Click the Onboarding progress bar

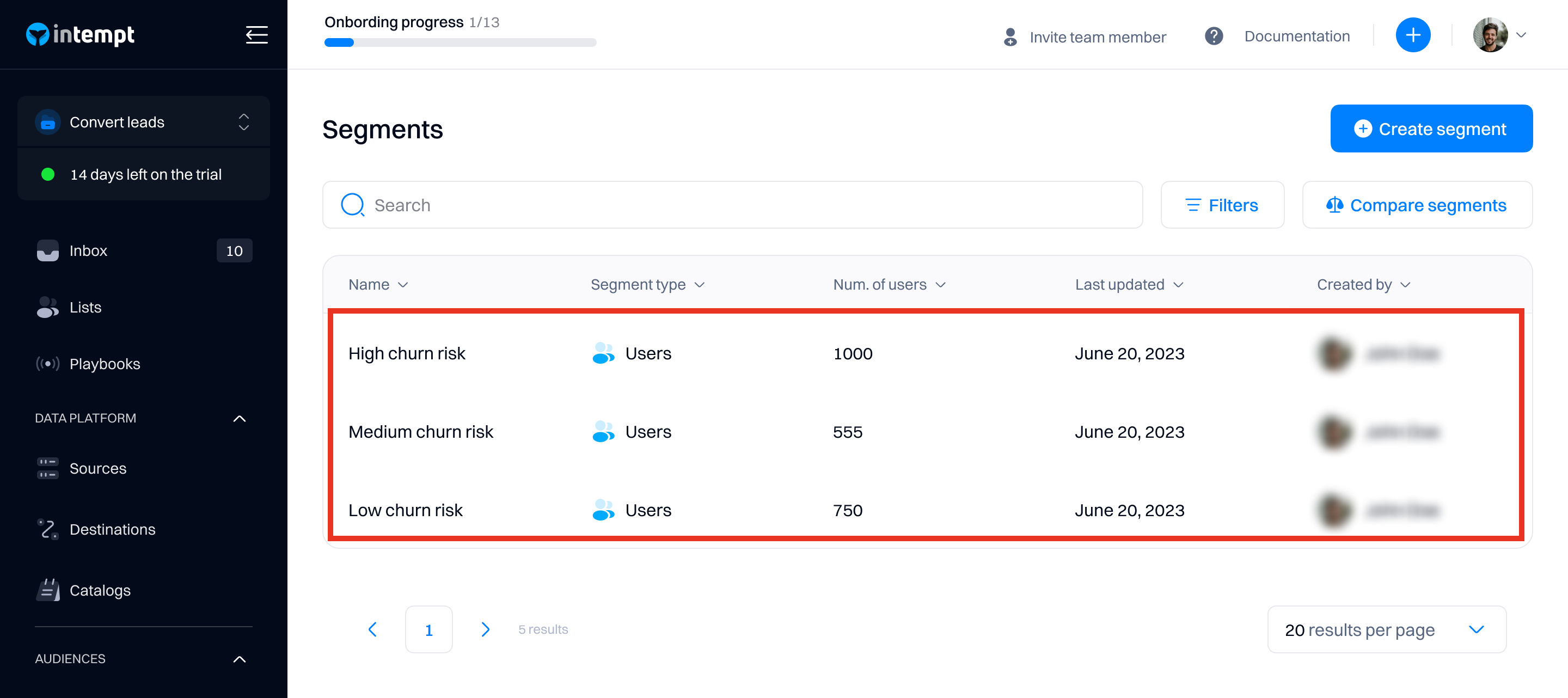(460, 42)
